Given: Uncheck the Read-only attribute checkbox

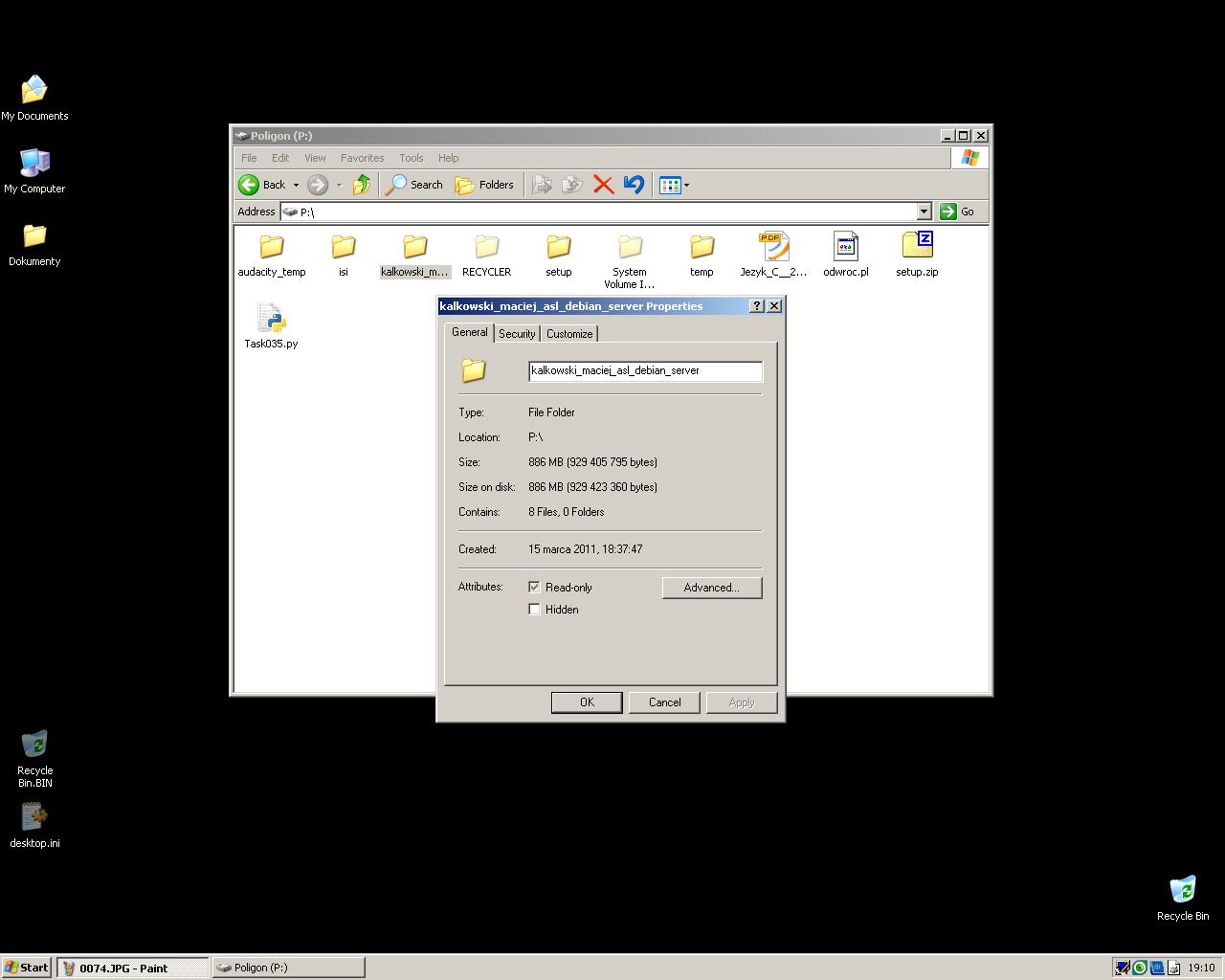Looking at the screenshot, I should click(x=534, y=587).
